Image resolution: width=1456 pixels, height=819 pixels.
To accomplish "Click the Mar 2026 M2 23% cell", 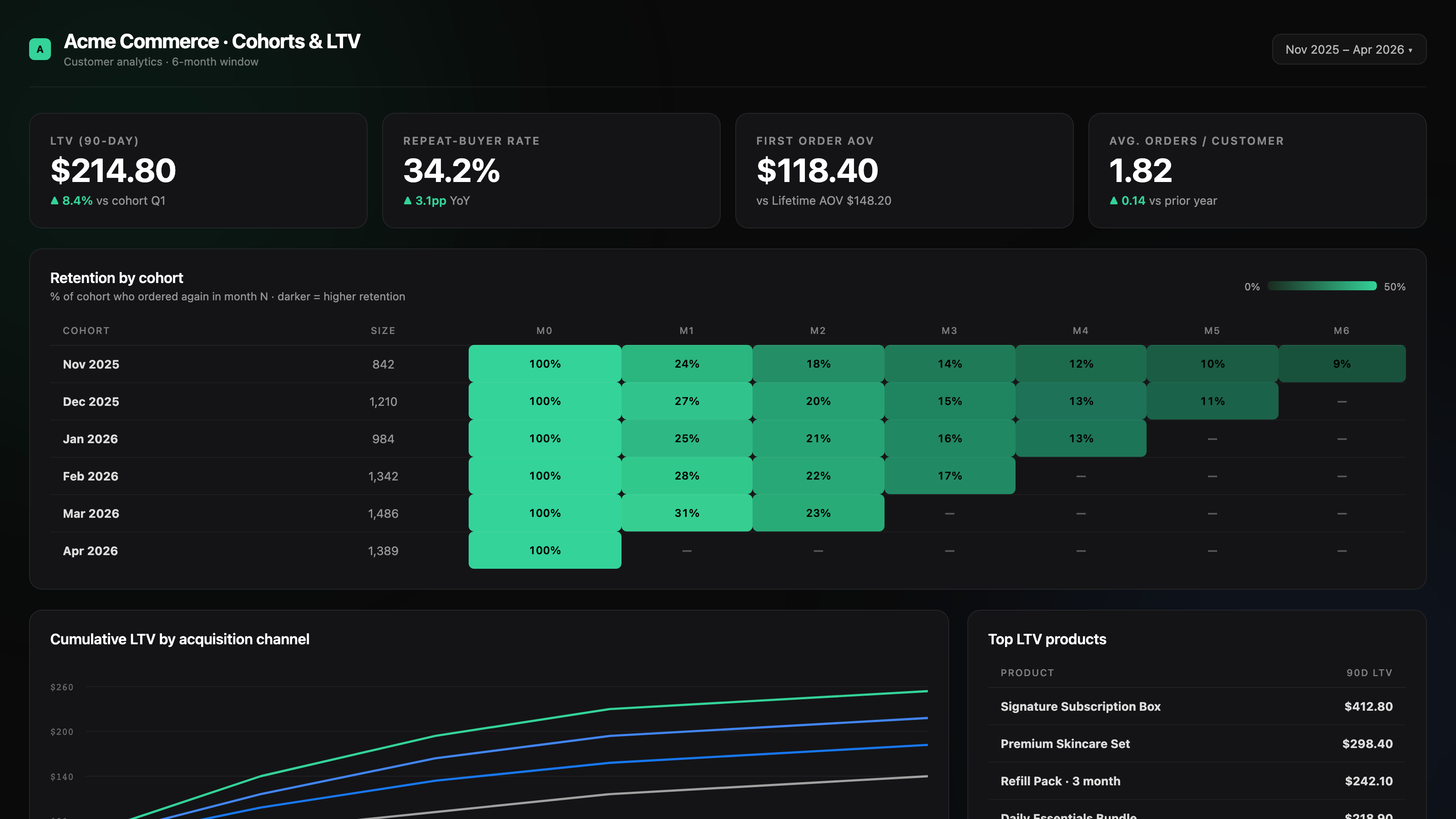I will [819, 513].
